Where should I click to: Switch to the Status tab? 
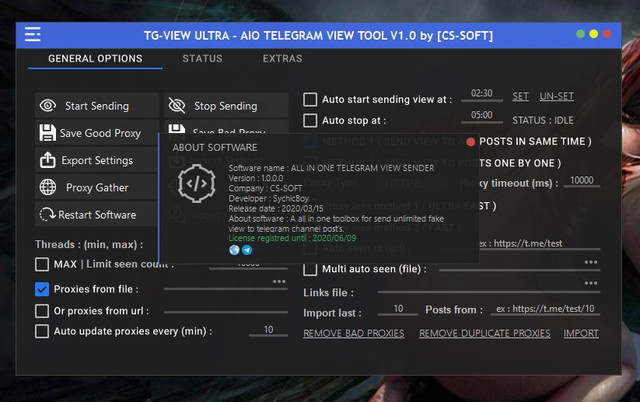(202, 59)
